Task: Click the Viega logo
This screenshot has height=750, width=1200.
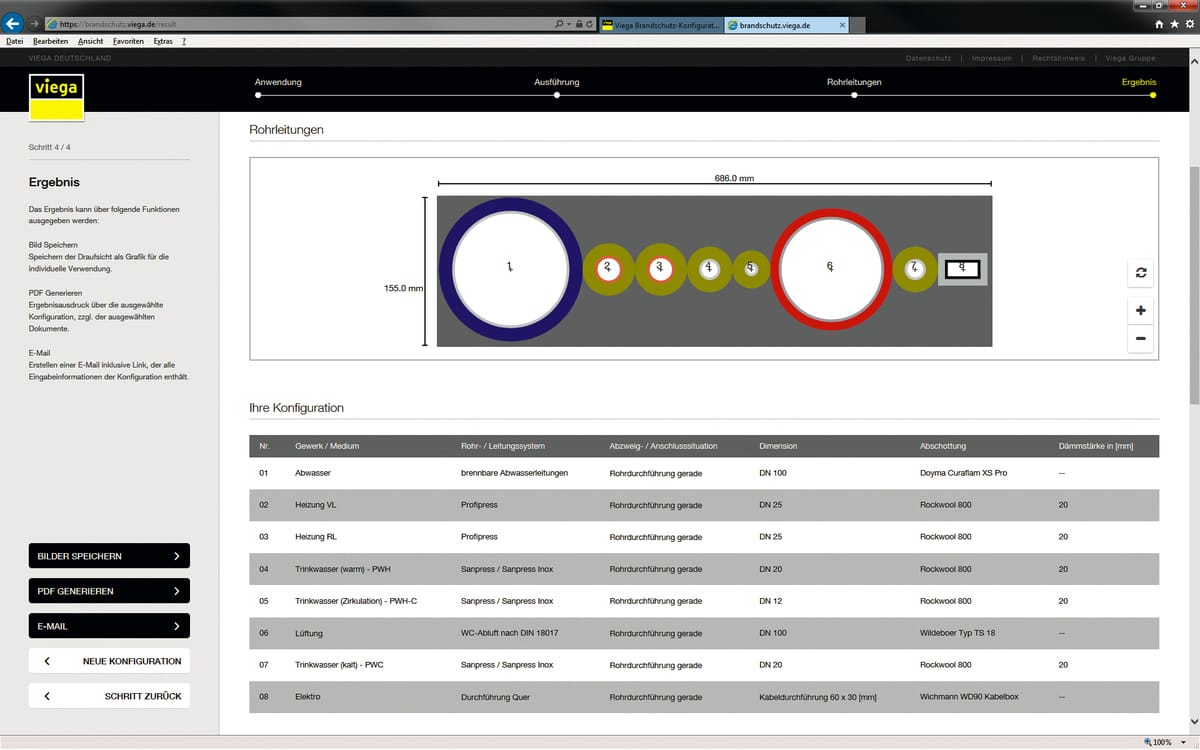Action: 57,97
